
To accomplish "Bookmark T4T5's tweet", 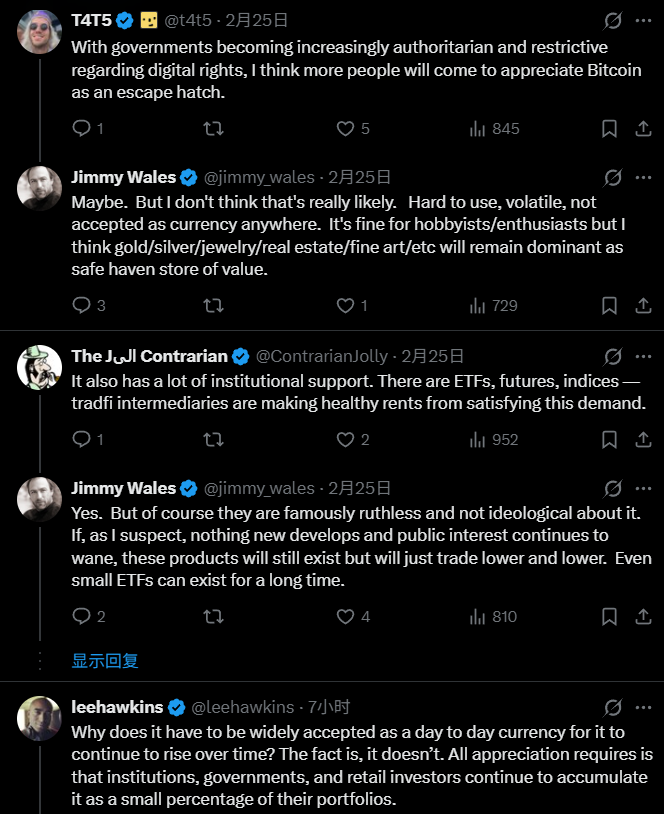I will click(609, 128).
